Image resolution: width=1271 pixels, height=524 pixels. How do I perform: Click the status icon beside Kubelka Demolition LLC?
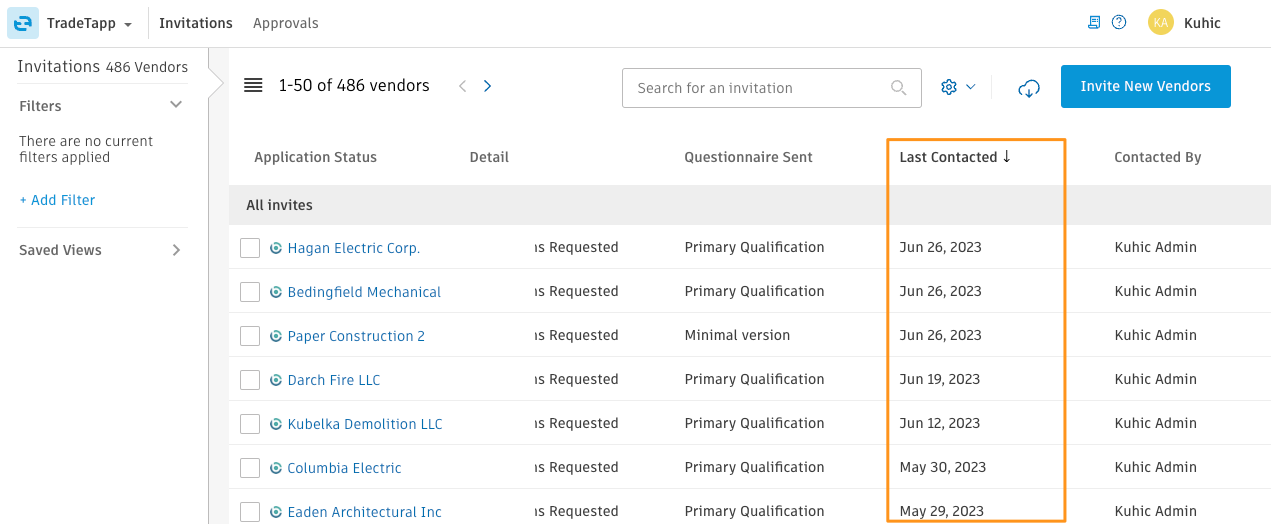[276, 424]
